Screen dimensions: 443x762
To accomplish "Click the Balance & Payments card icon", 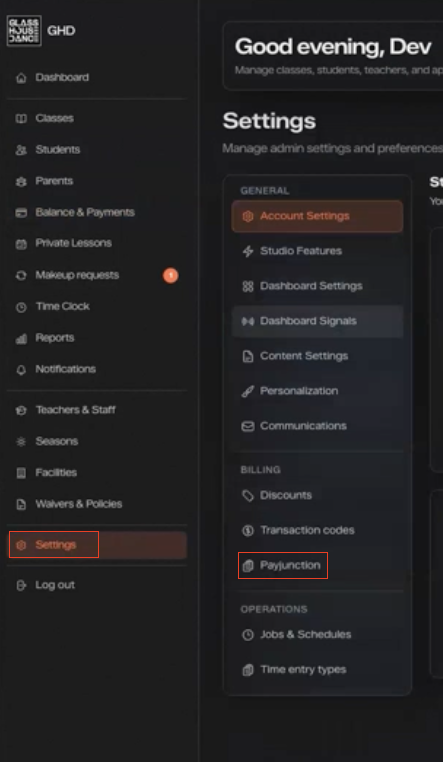I will (21, 212).
